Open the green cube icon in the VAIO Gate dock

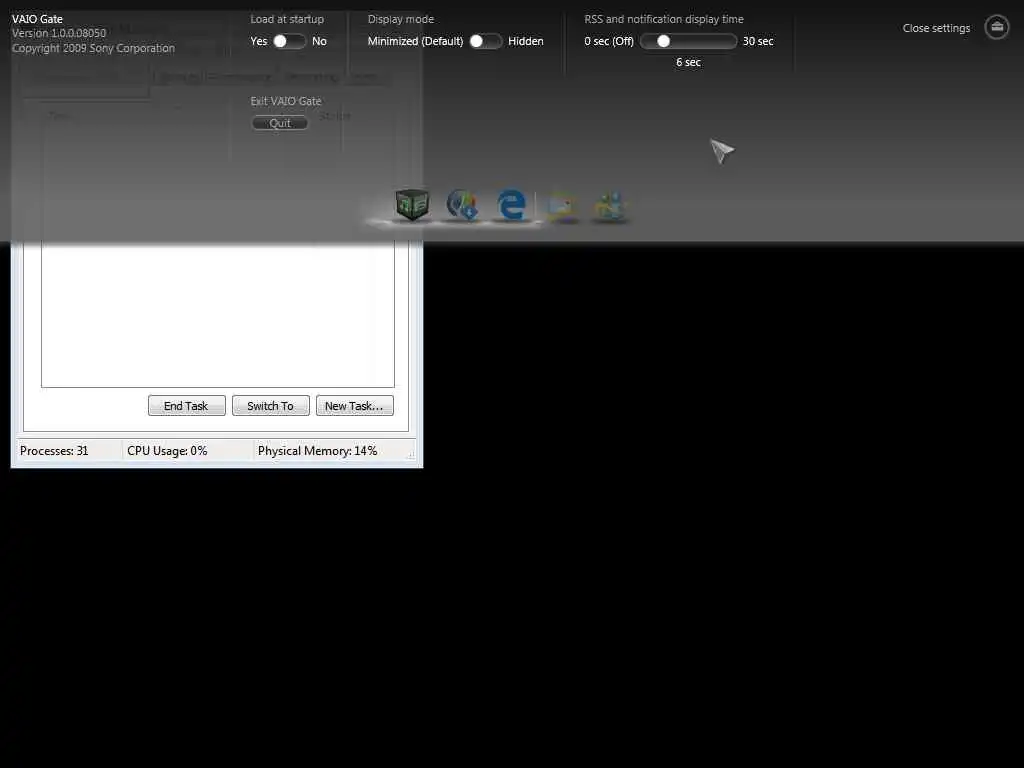point(412,204)
